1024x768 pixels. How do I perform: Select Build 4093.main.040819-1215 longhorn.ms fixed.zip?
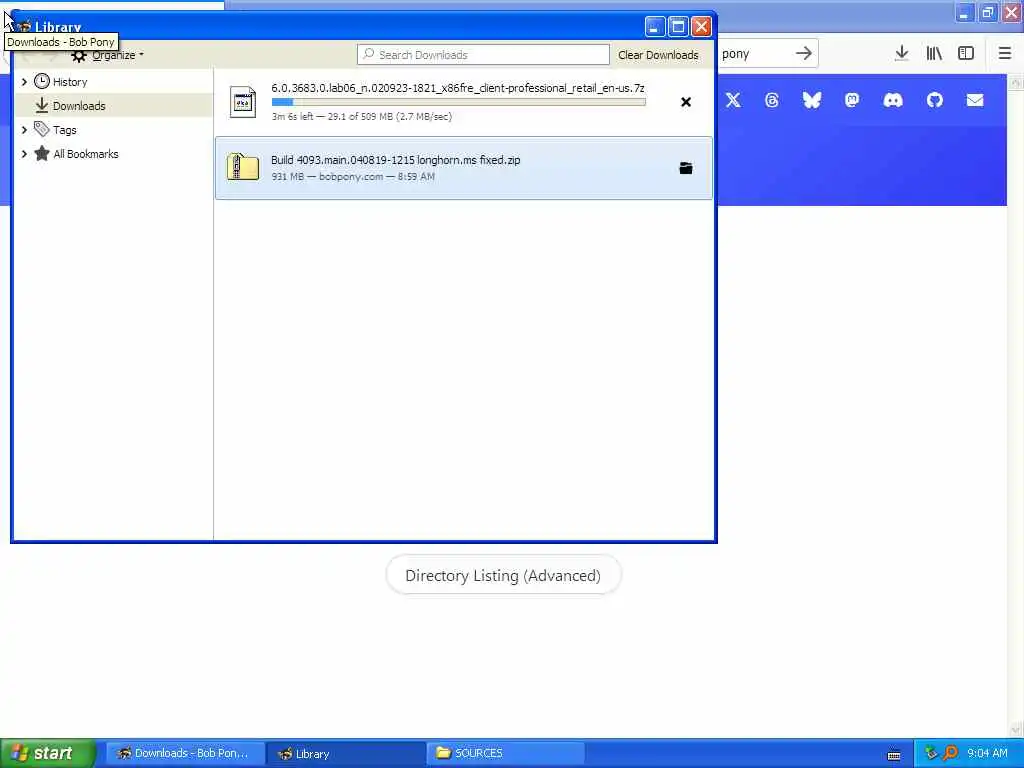coord(396,160)
